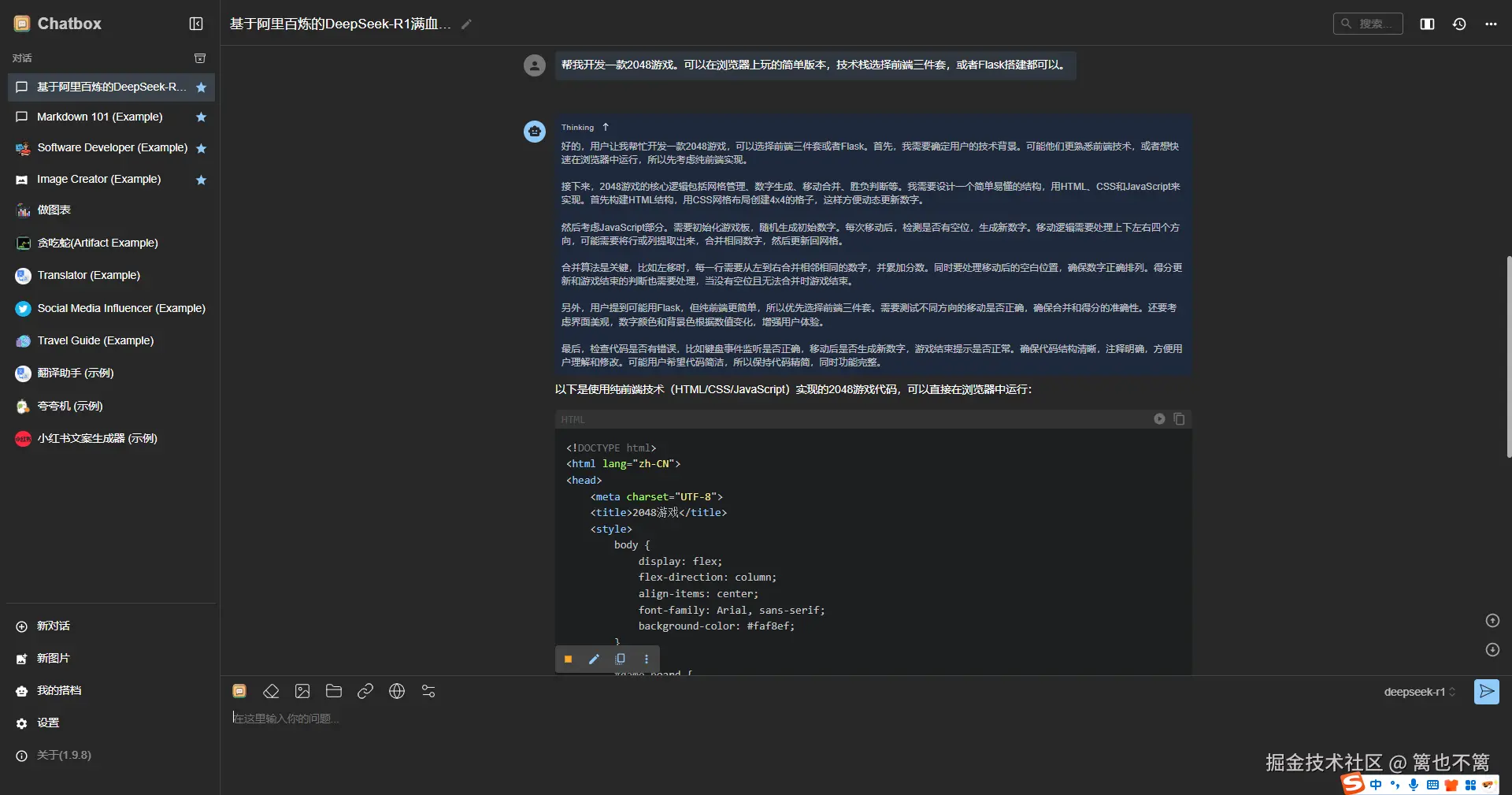Open Social Media Influencer (Example) chat
This screenshot has width=1512, height=795.
pyautogui.click(x=111, y=308)
